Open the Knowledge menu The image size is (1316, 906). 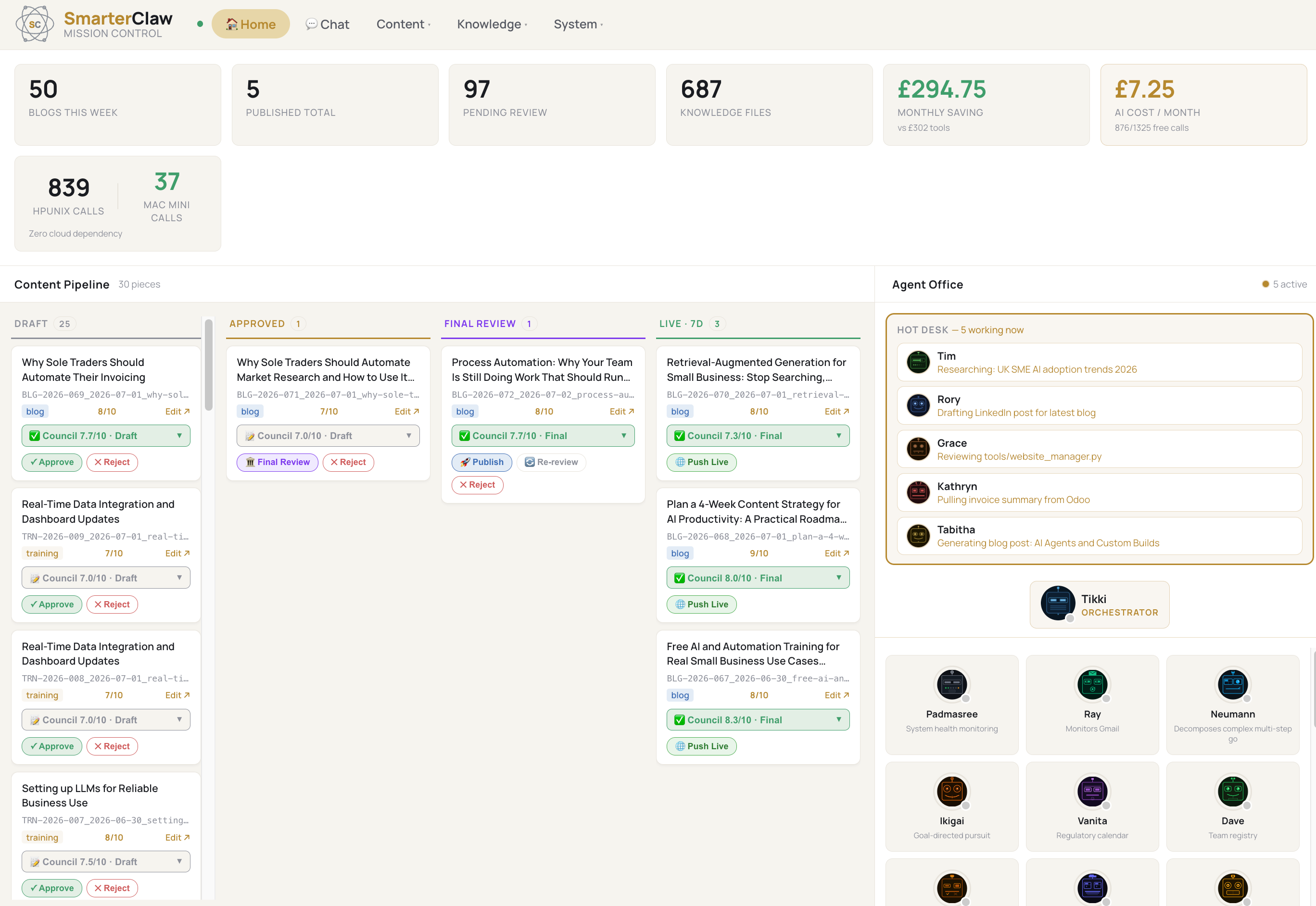point(492,24)
